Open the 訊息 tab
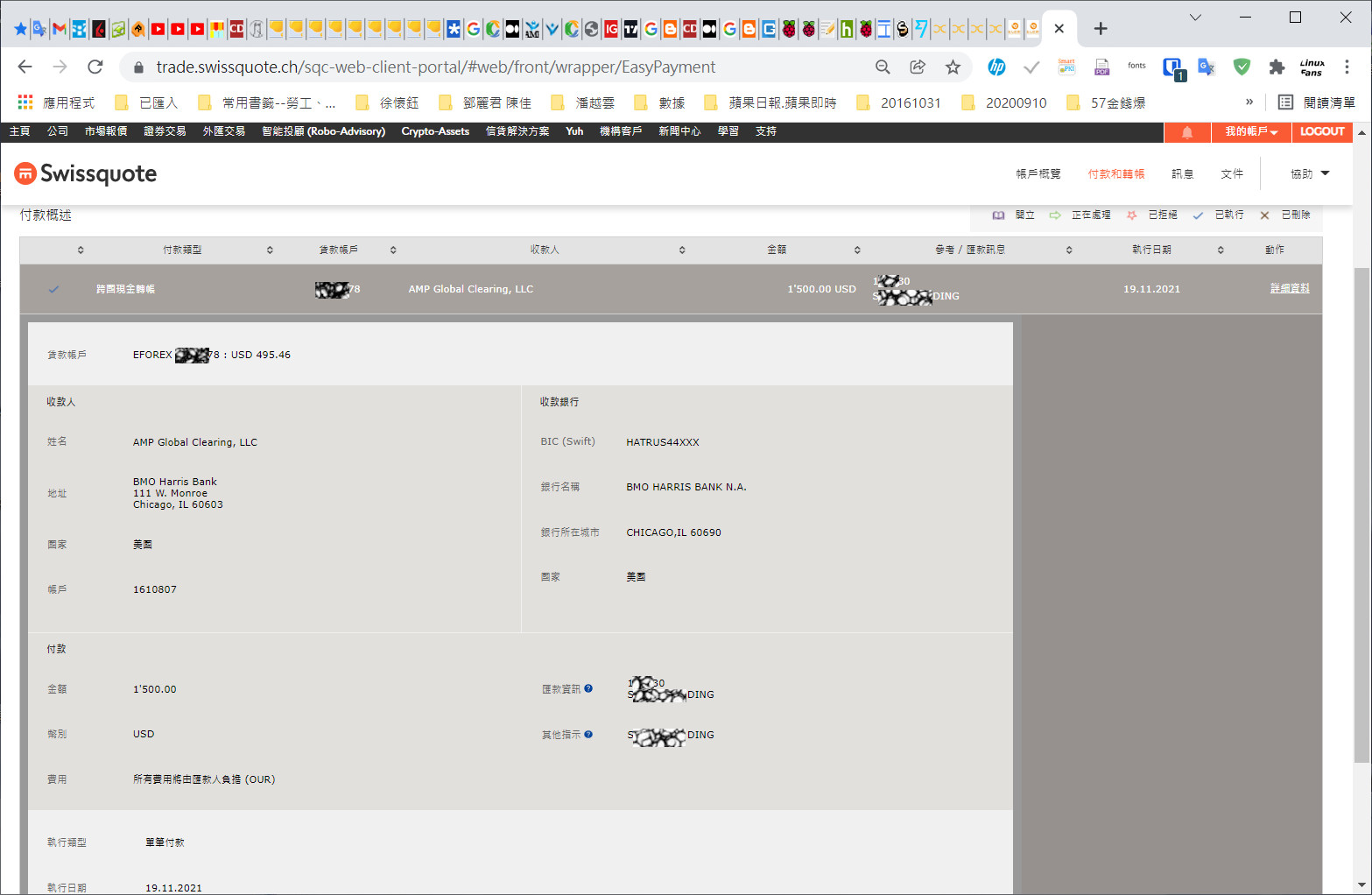 click(x=1183, y=174)
